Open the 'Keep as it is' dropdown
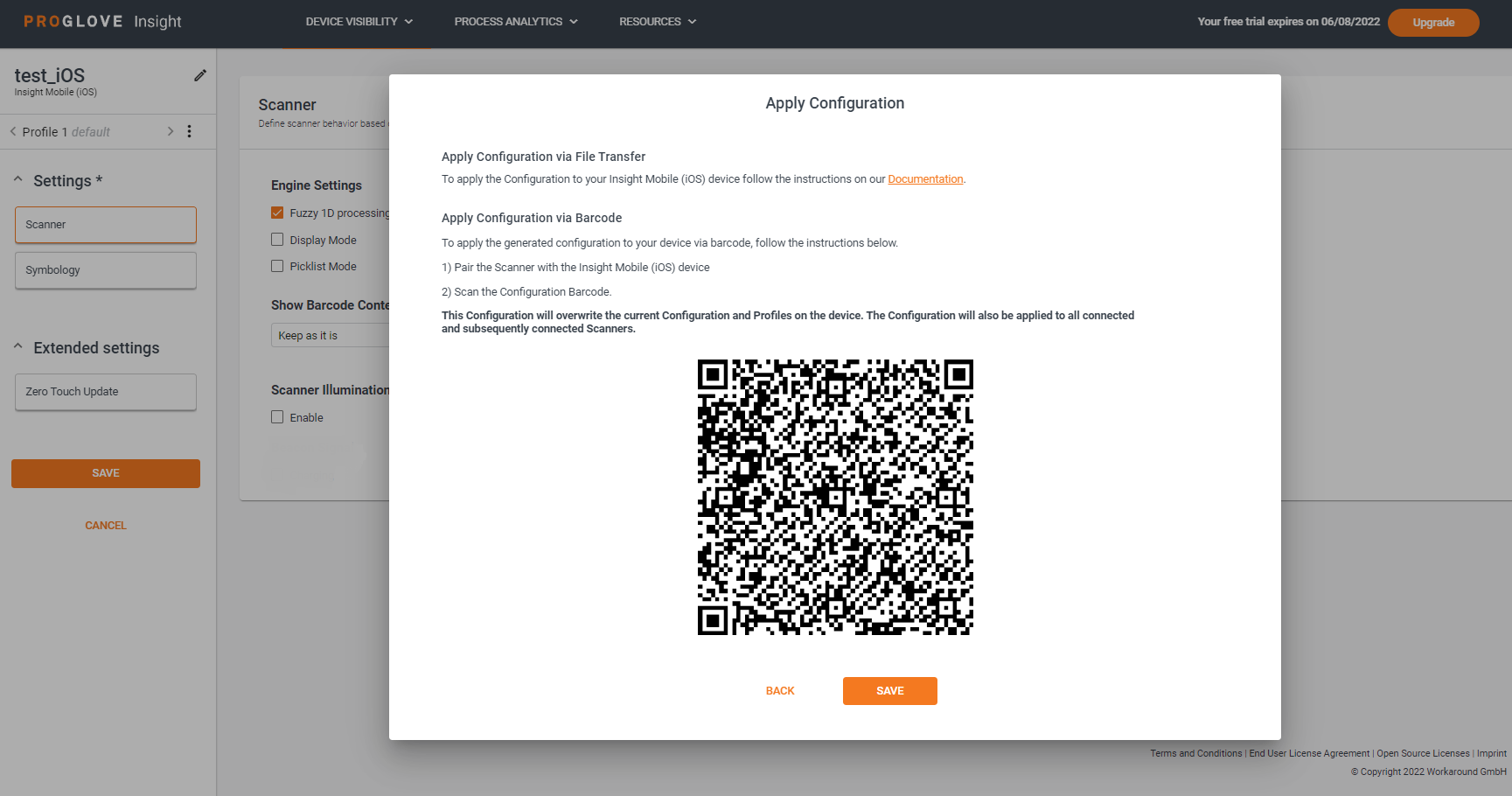 coord(331,335)
